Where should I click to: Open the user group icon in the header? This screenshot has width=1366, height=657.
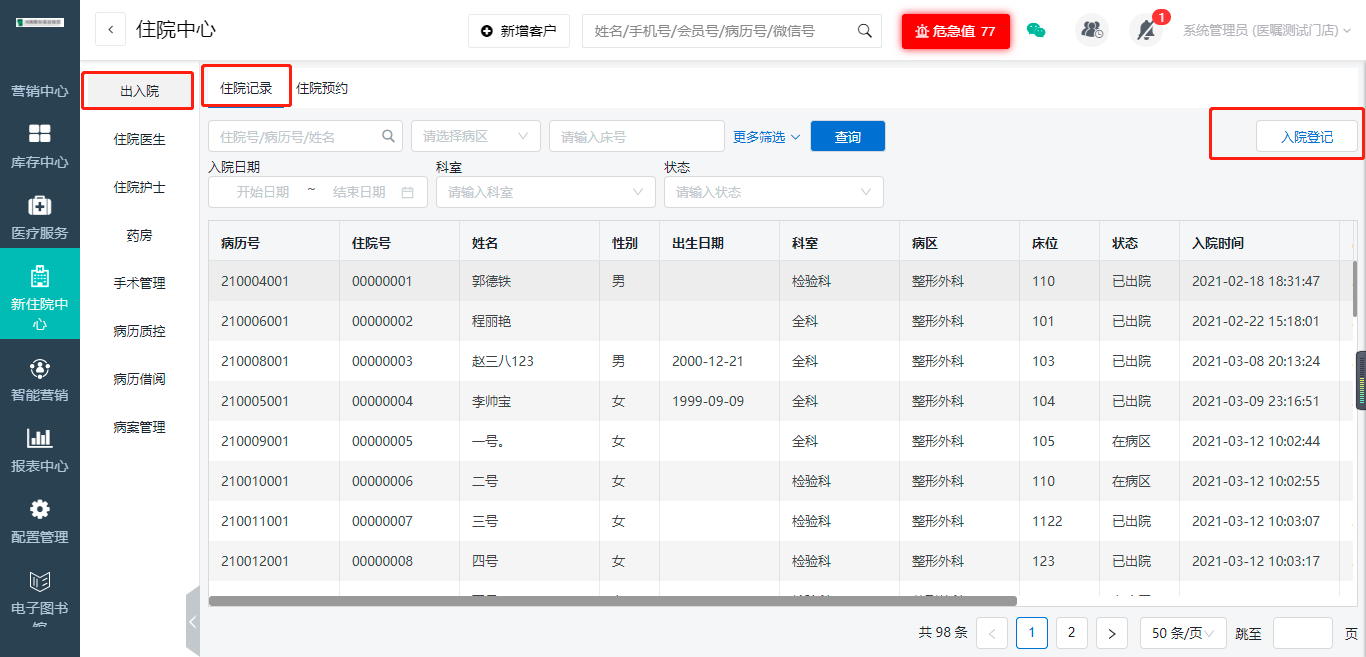1092,30
